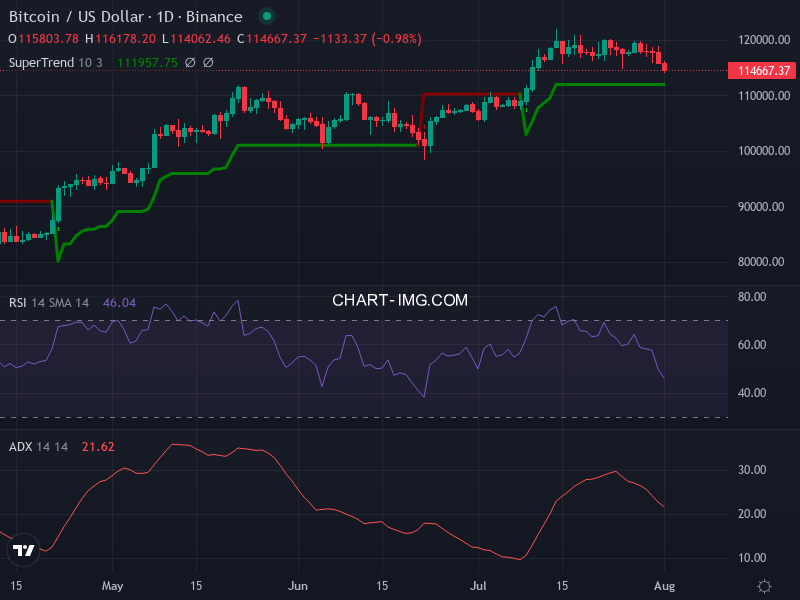Click the SuperTrend 10 3 indicator label
The width and height of the screenshot is (800, 600).
click(56, 63)
